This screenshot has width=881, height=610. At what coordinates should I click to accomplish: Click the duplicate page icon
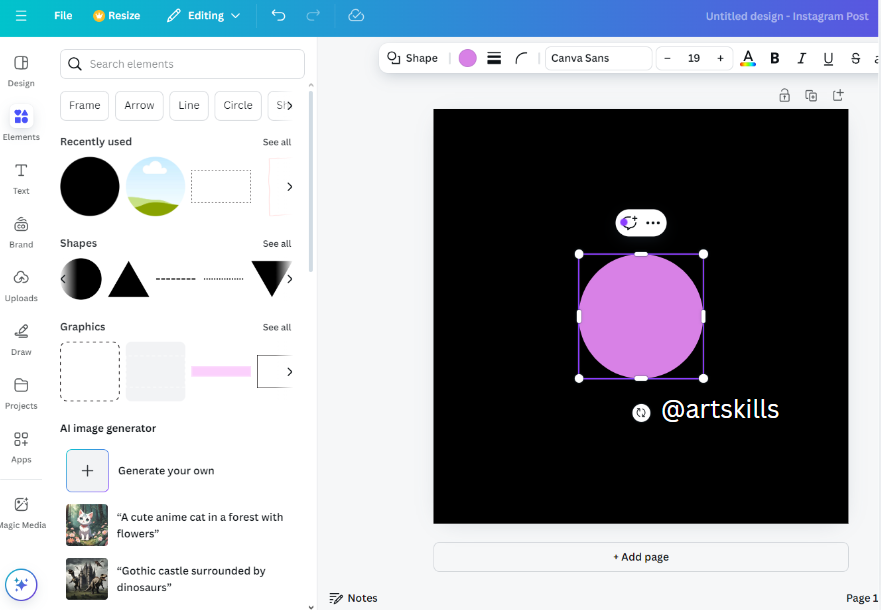coord(811,95)
